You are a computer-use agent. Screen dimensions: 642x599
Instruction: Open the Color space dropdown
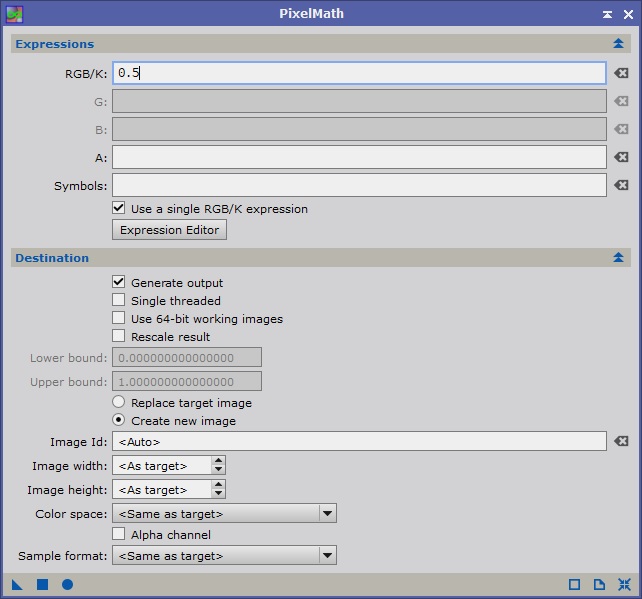(x=224, y=513)
